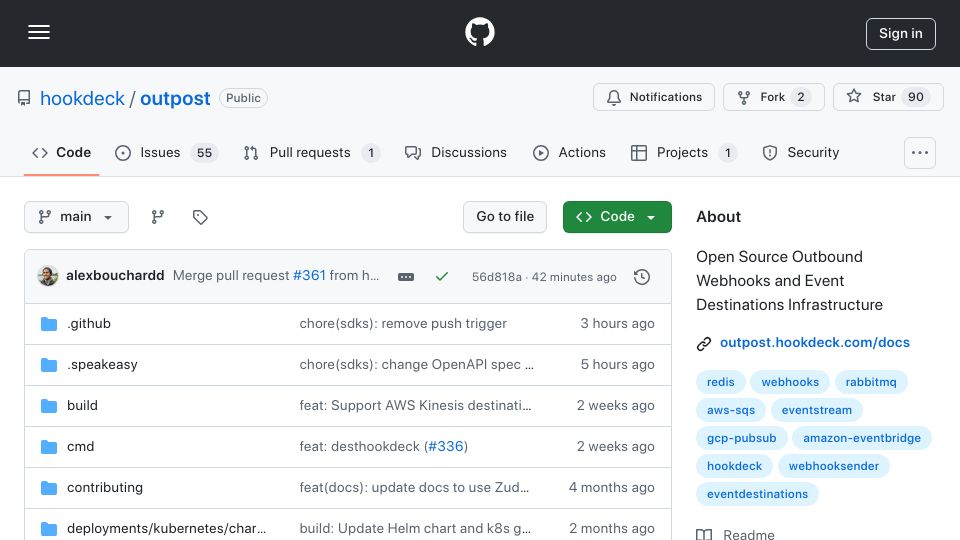View tags via the tag icon
The image size is (960, 540).
pyautogui.click(x=200, y=217)
